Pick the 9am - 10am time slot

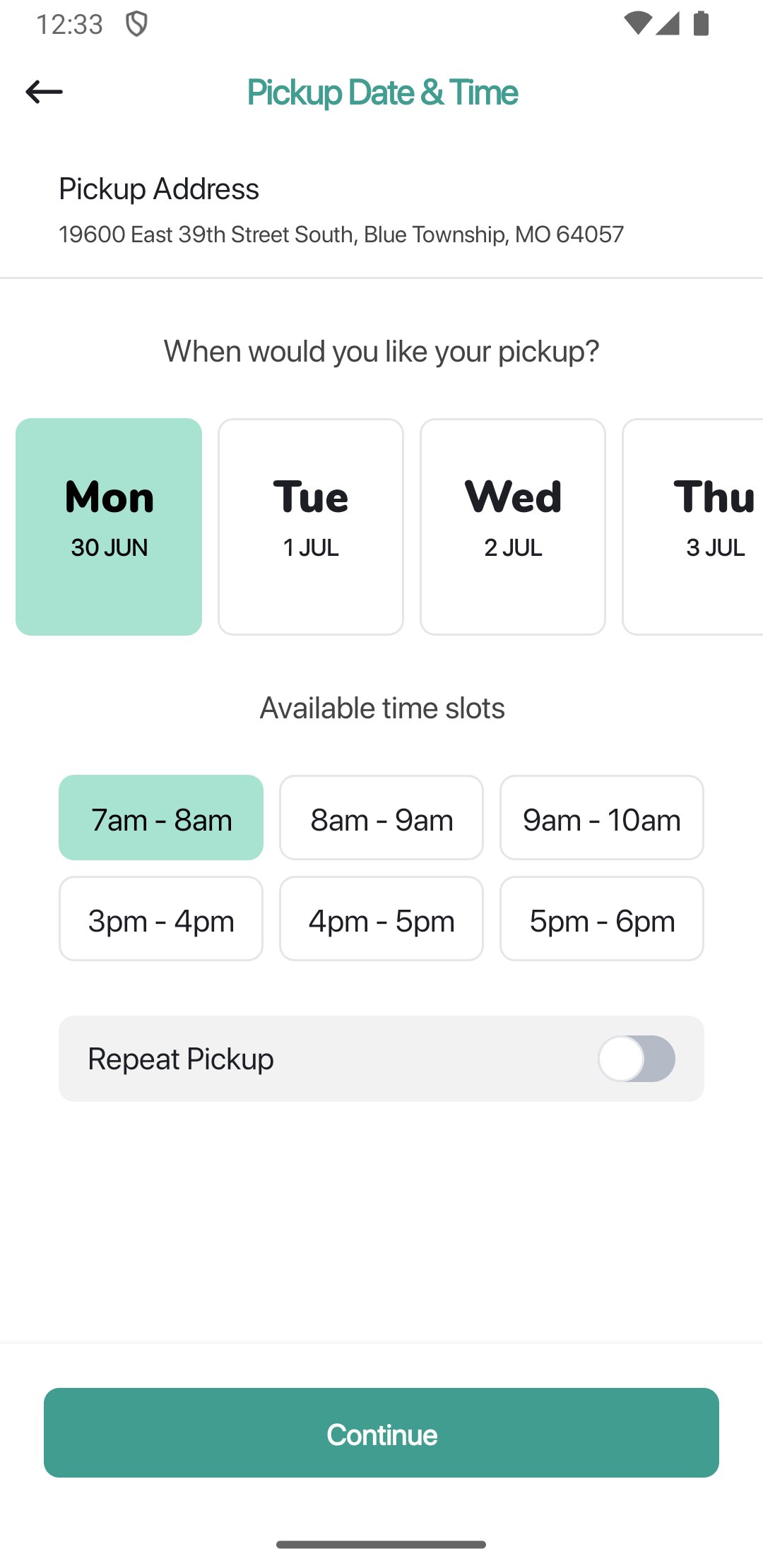pos(602,818)
